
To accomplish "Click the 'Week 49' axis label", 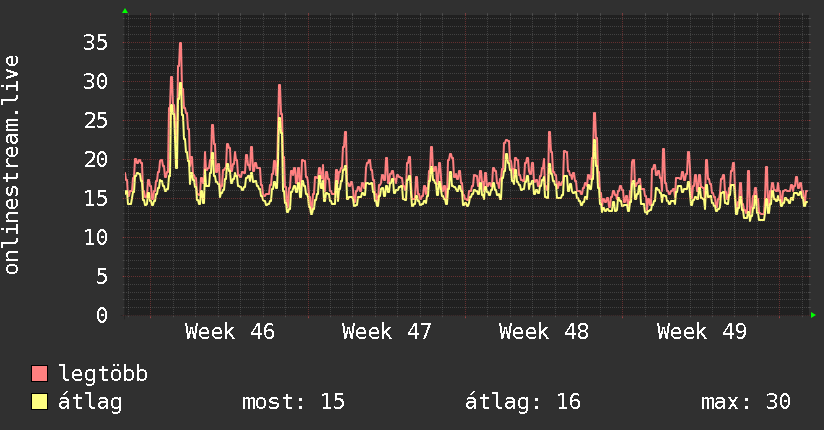I will [702, 332].
